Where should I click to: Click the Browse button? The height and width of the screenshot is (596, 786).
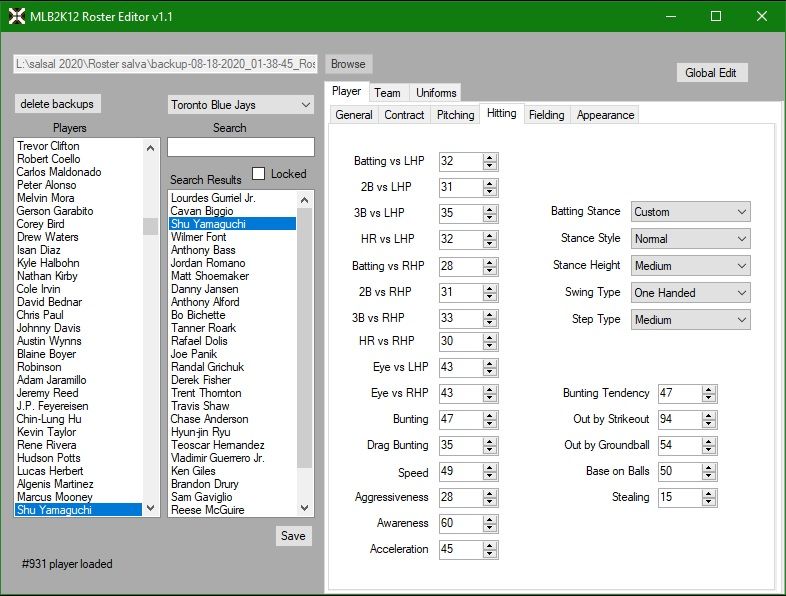[x=348, y=64]
